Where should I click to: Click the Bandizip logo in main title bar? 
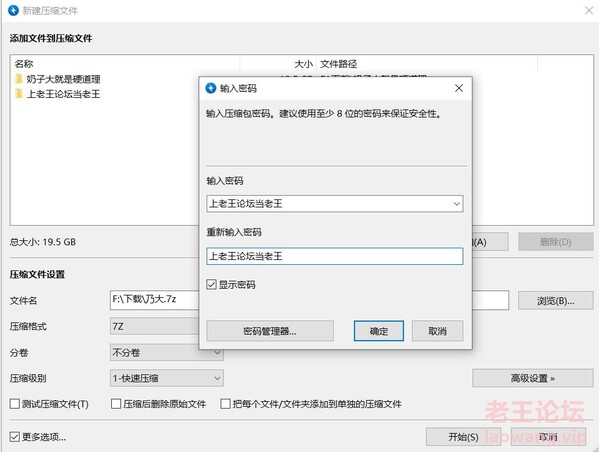(13, 10)
